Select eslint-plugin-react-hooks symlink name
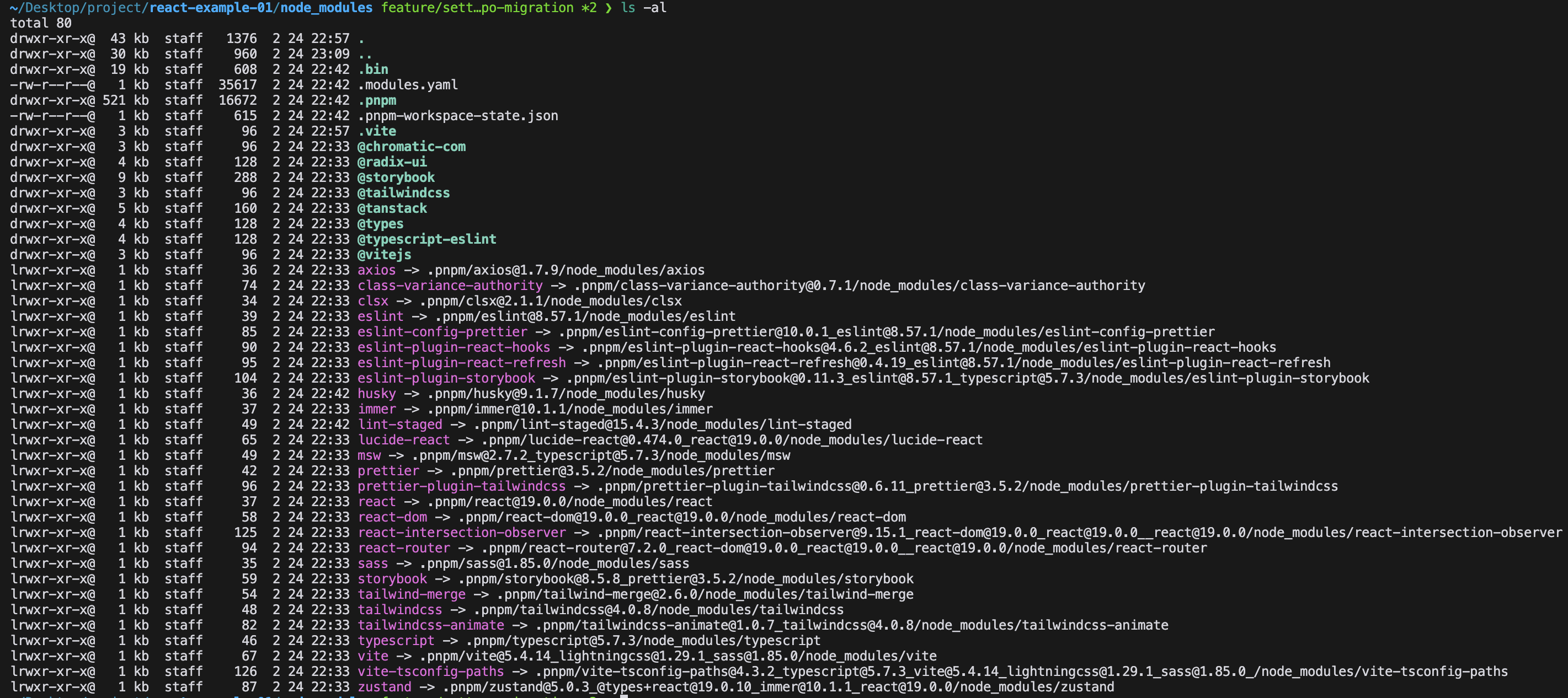 click(x=454, y=347)
